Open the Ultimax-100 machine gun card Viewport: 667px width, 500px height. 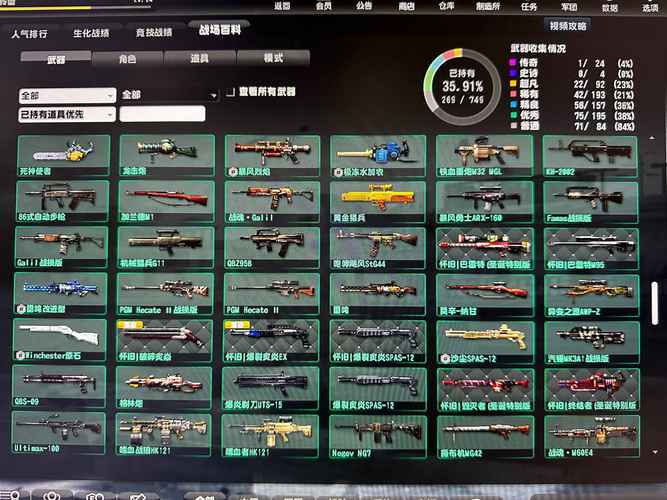click(x=58, y=433)
